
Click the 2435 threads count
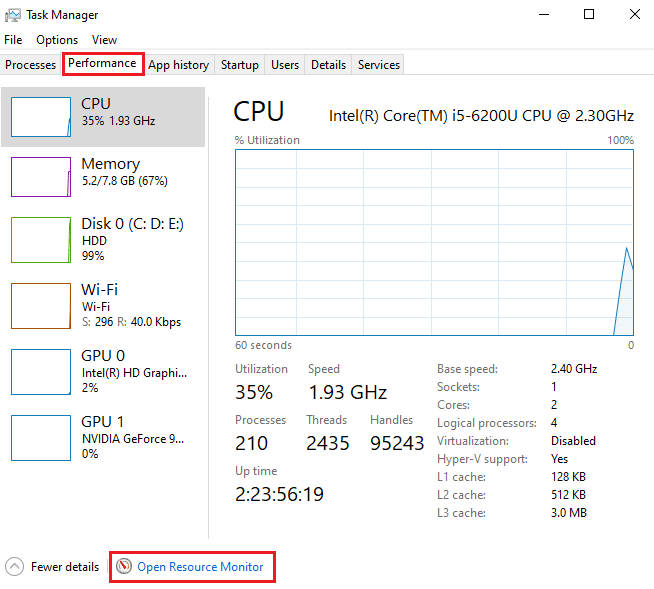point(327,443)
